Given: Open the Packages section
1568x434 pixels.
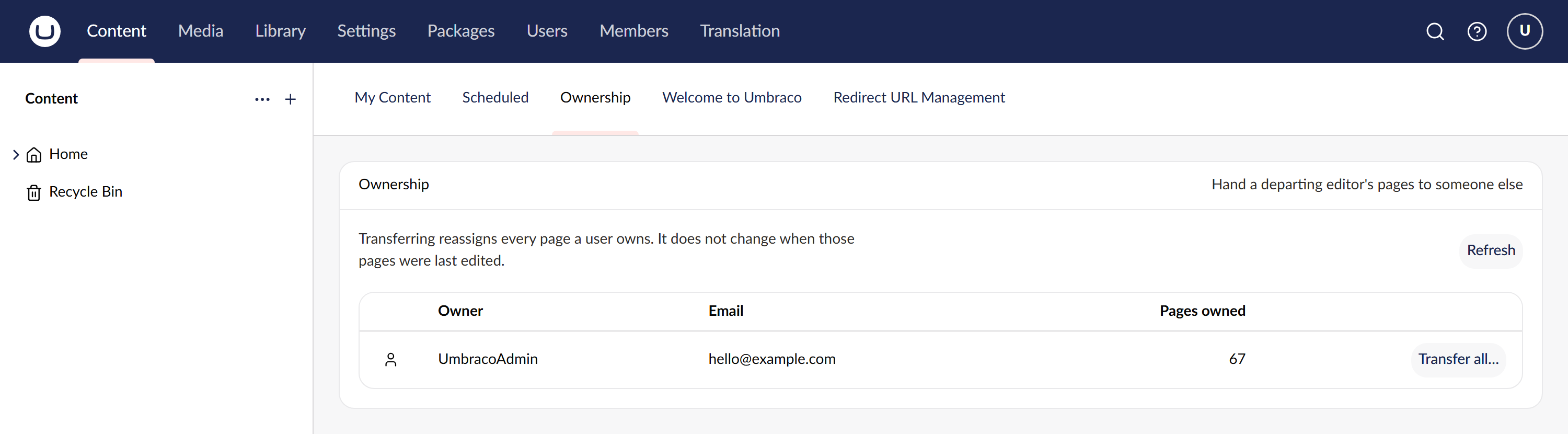Looking at the screenshot, I should coord(461,31).
